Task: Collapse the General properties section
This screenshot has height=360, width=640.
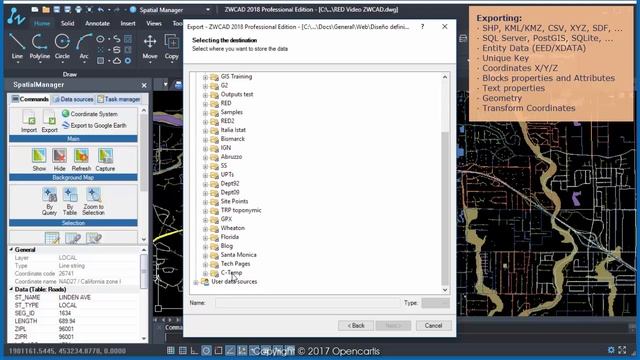Action: [x=11, y=249]
